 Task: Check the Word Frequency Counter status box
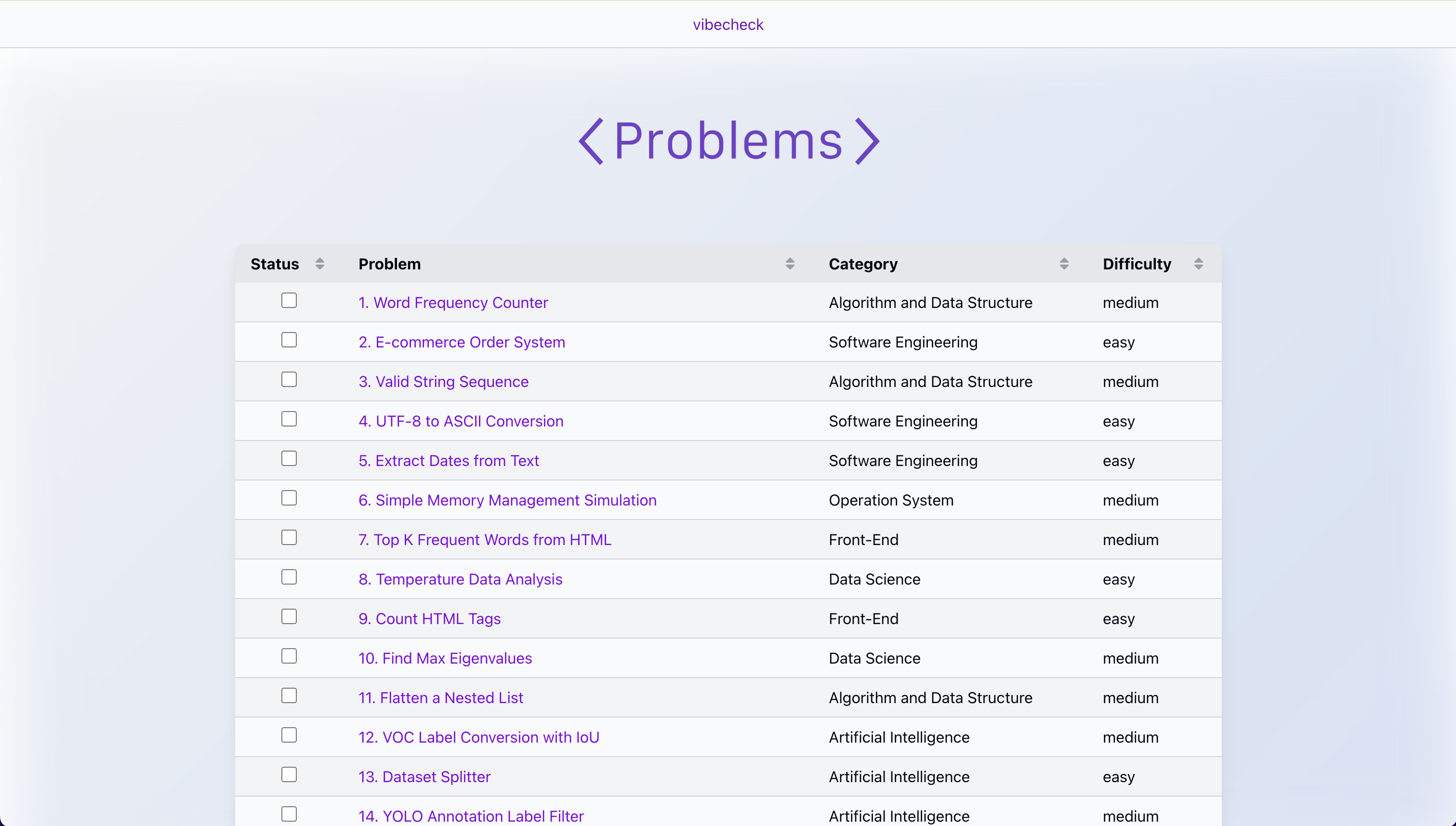[289, 300]
